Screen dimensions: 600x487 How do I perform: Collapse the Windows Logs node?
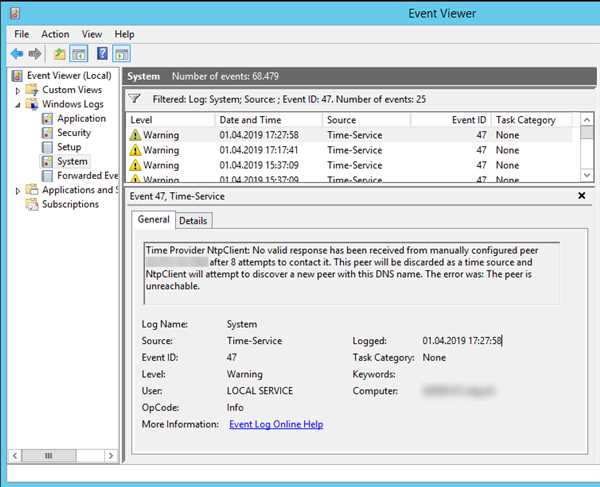18,105
